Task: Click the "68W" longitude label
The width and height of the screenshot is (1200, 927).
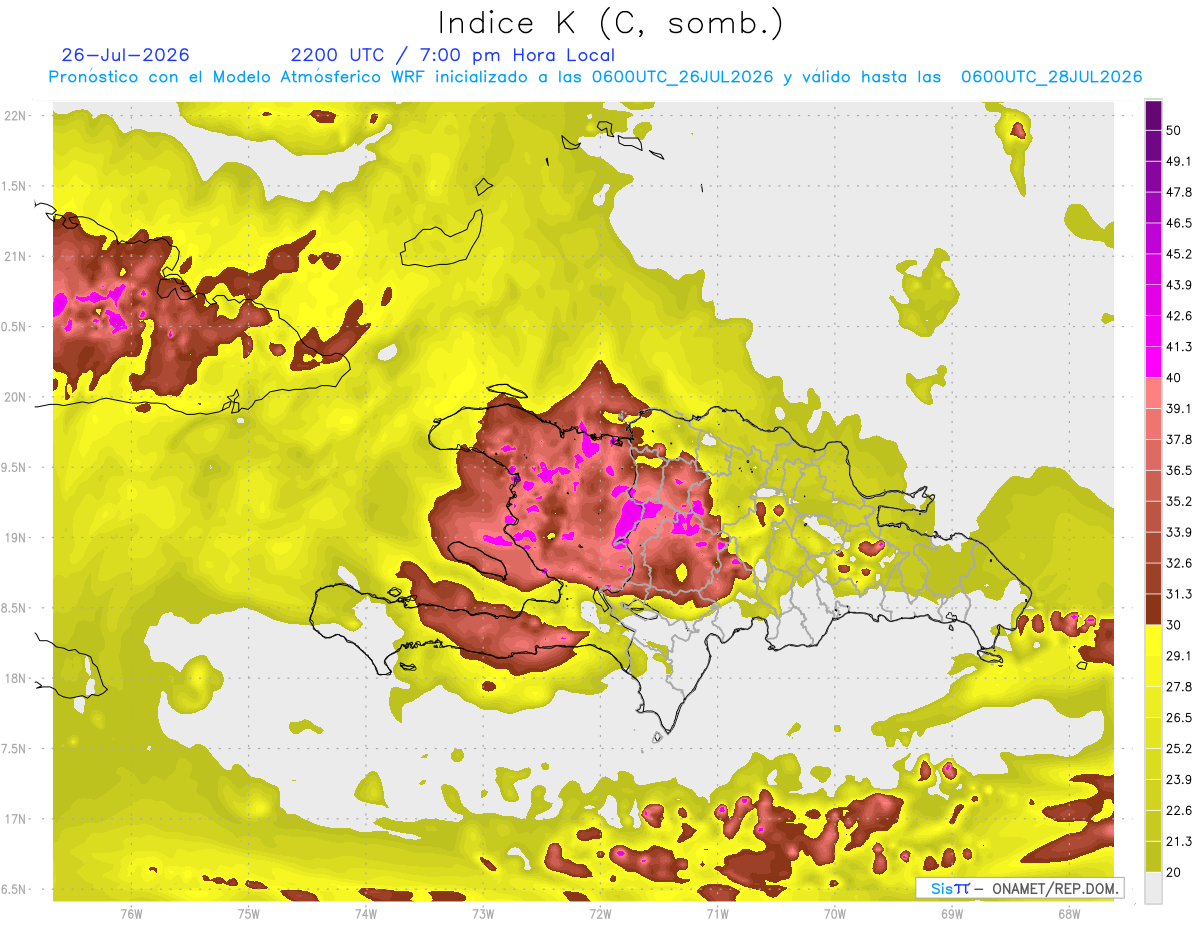Action: pos(1069,914)
